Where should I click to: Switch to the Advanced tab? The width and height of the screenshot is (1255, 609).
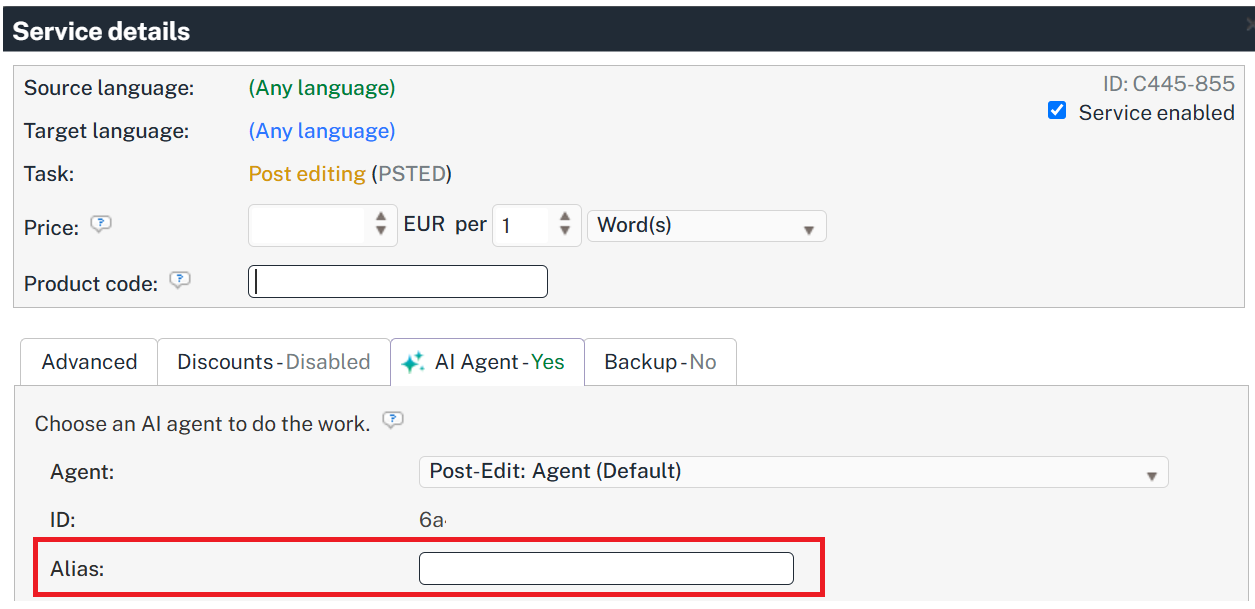point(89,362)
